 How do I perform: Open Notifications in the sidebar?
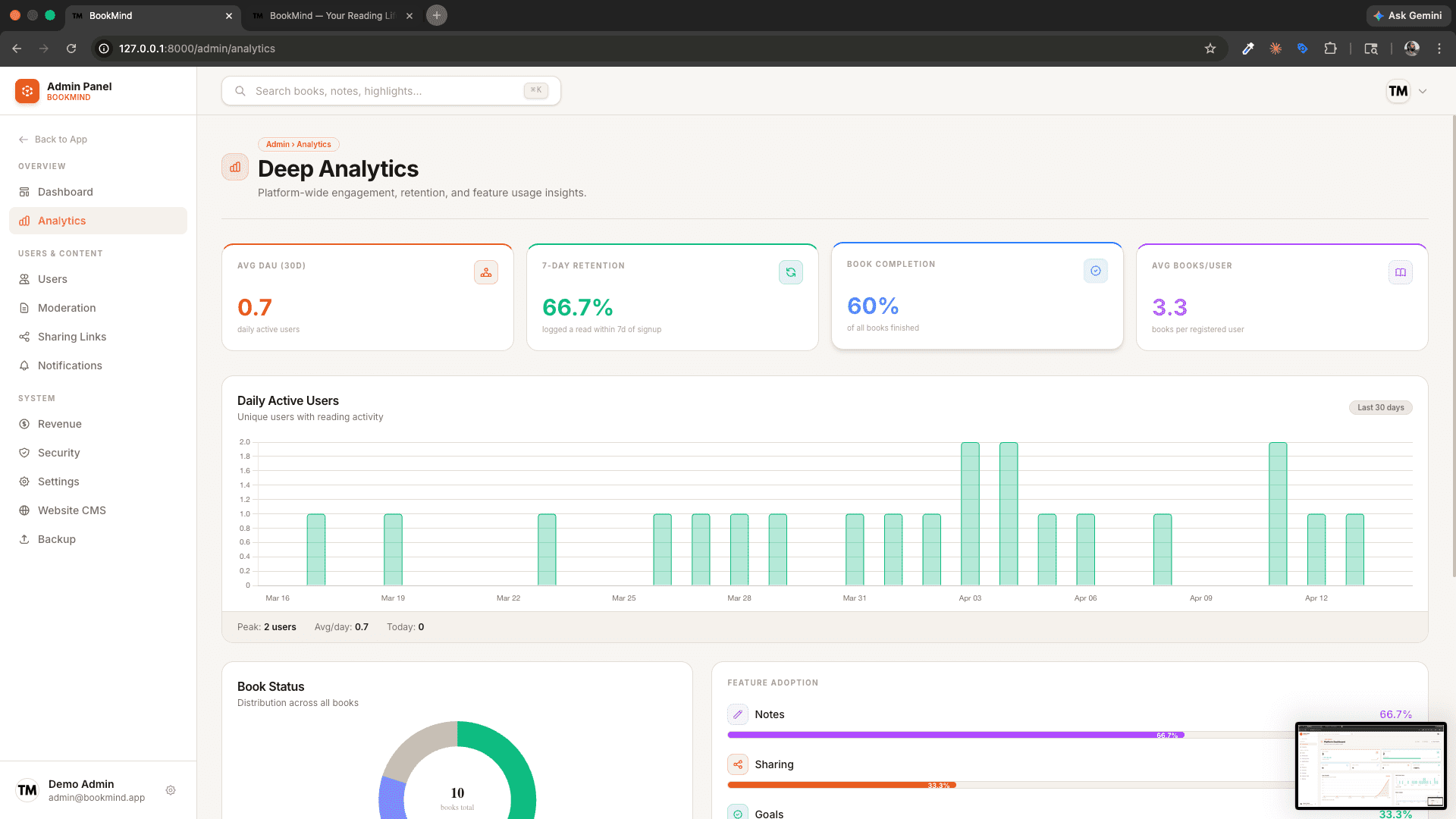(x=98, y=366)
